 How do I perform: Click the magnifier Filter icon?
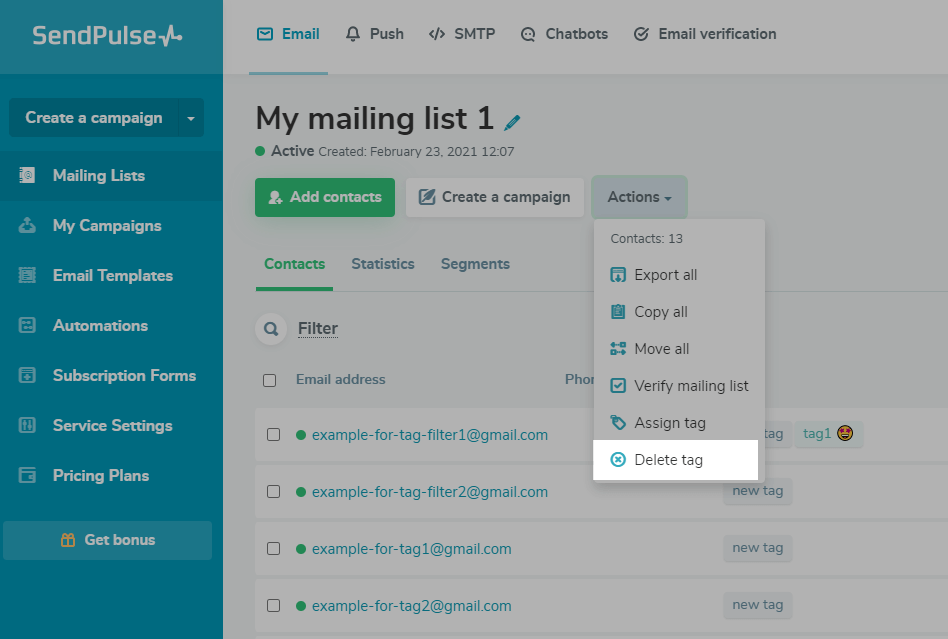coord(270,328)
